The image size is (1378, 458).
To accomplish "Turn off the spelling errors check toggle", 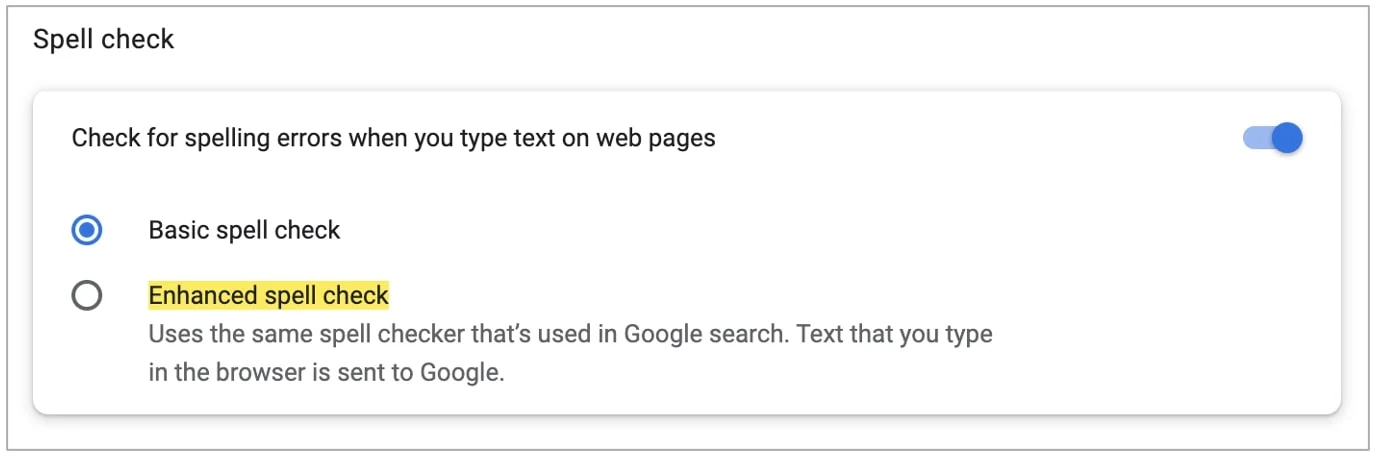I will (1272, 138).
